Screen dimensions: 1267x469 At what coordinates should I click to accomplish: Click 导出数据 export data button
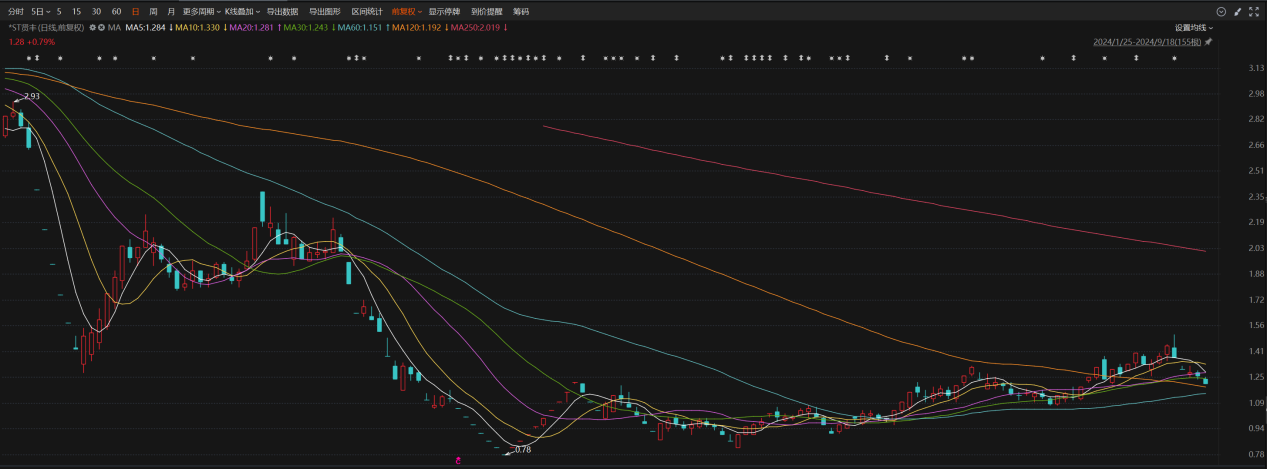click(283, 12)
